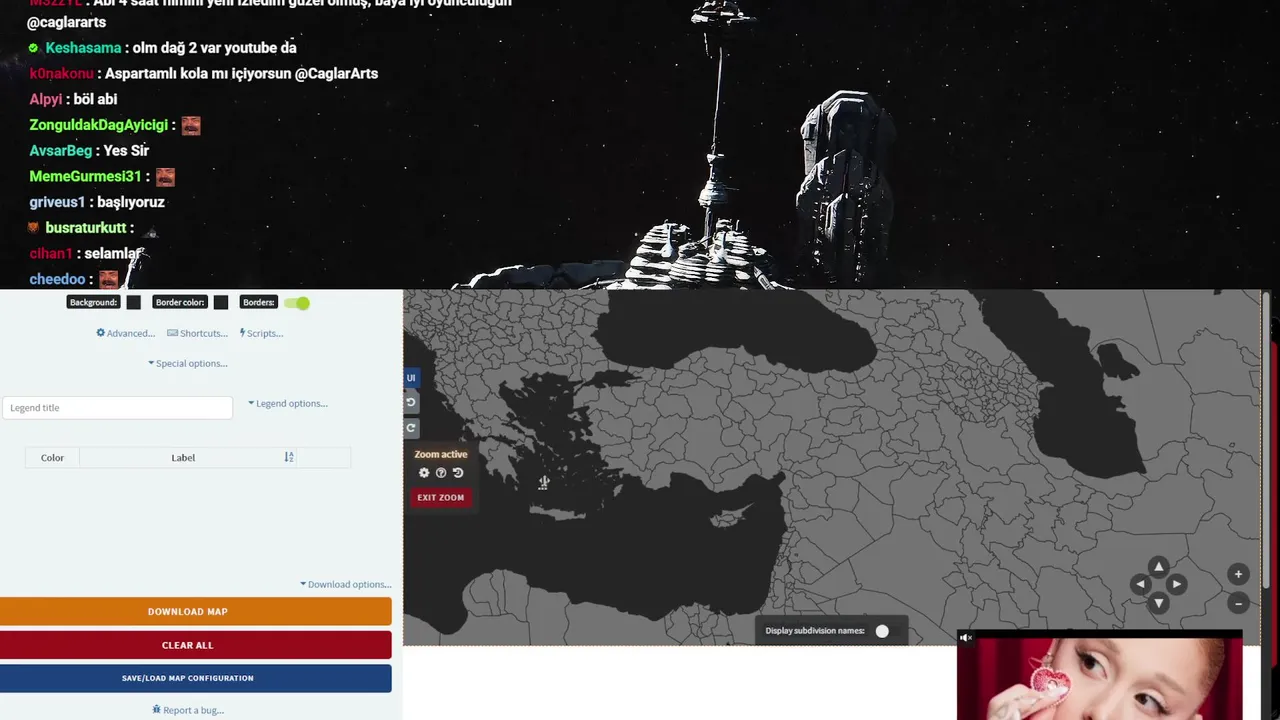The height and width of the screenshot is (720, 1280).
Task: Pan the map up with the arrow
Action: 1158,567
